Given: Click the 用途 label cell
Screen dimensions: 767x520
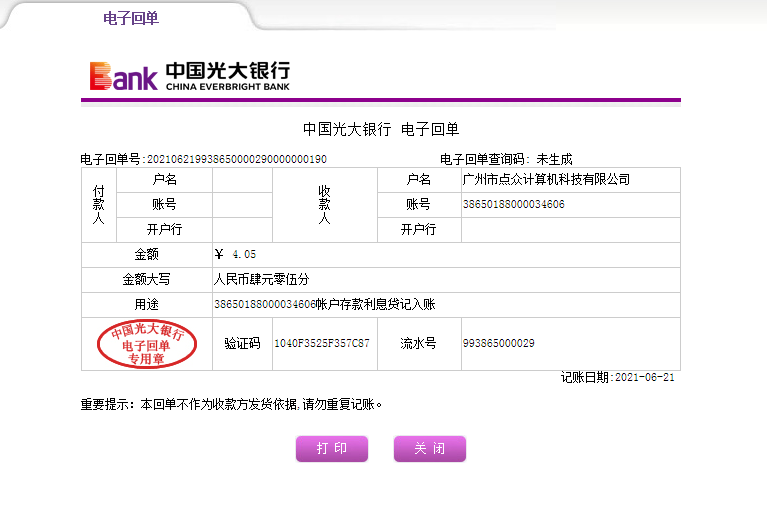Looking at the screenshot, I should 146,304.
